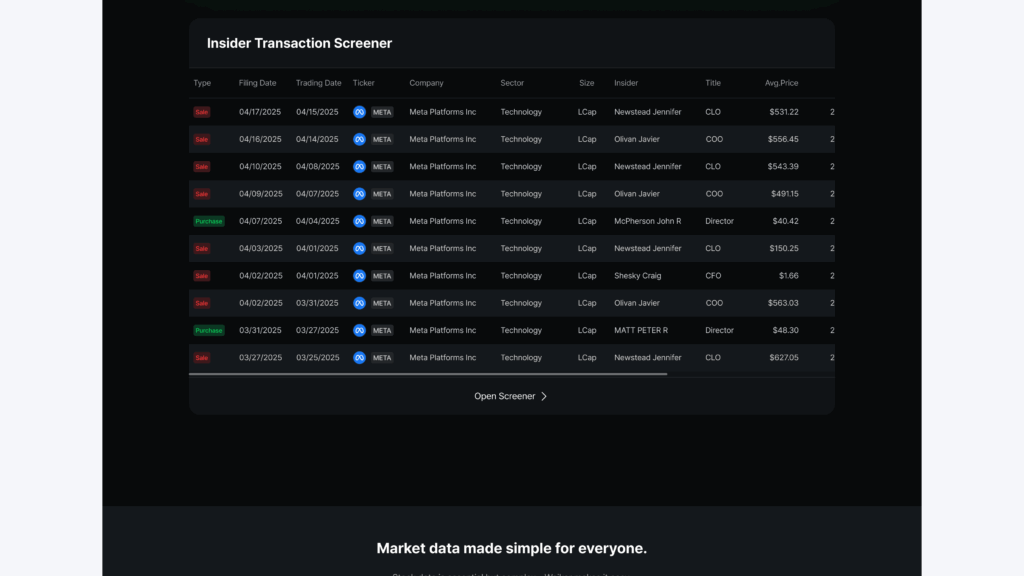Click Insider Transaction Screener heading
This screenshot has height=576, width=1024.
pyautogui.click(x=299, y=43)
